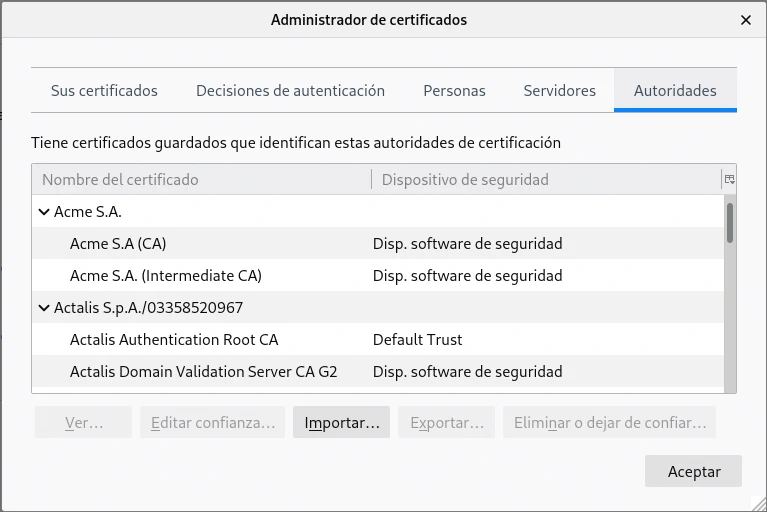This screenshot has width=767, height=512.
Task: Click the Editar confianza… button
Action: point(213,423)
